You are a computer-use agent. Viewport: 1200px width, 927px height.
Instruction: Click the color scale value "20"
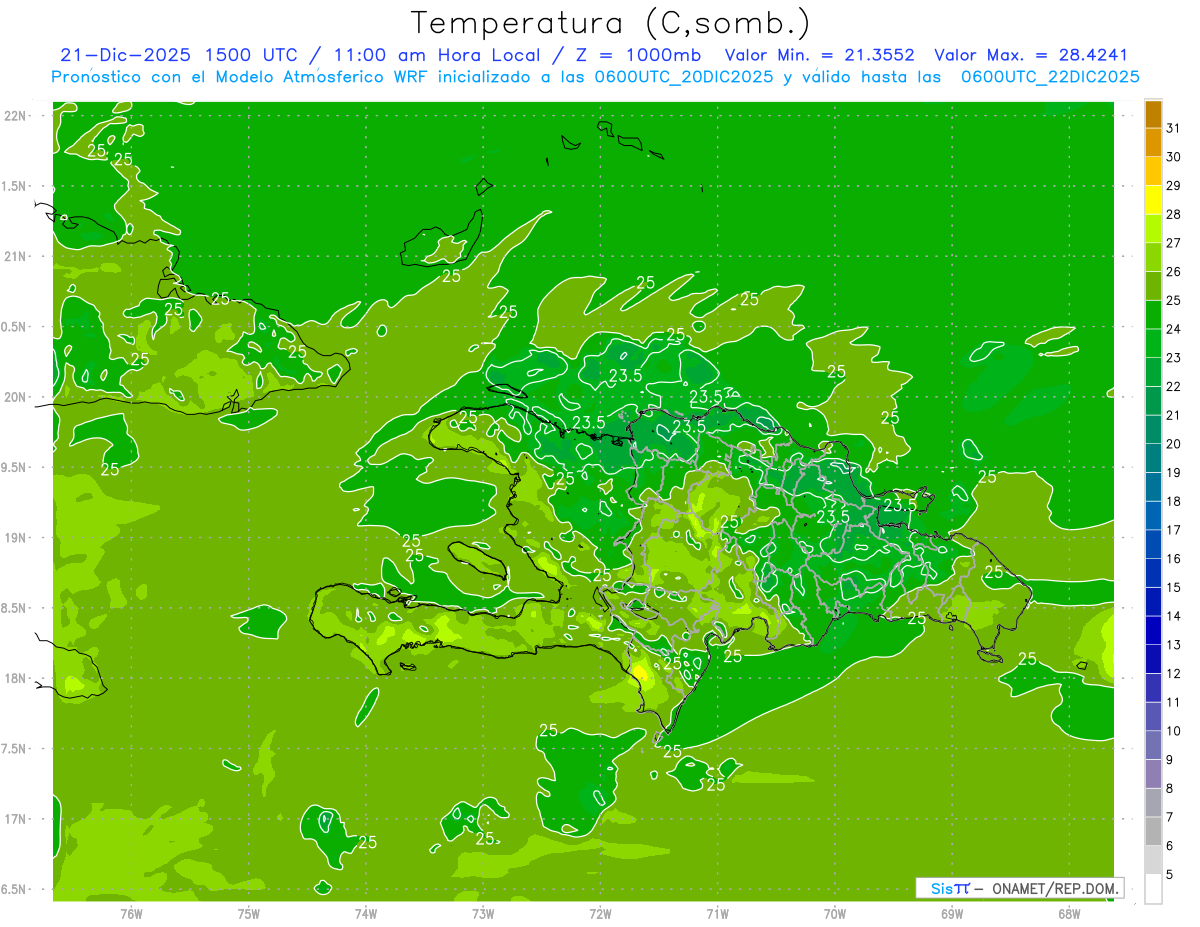pos(1173,444)
